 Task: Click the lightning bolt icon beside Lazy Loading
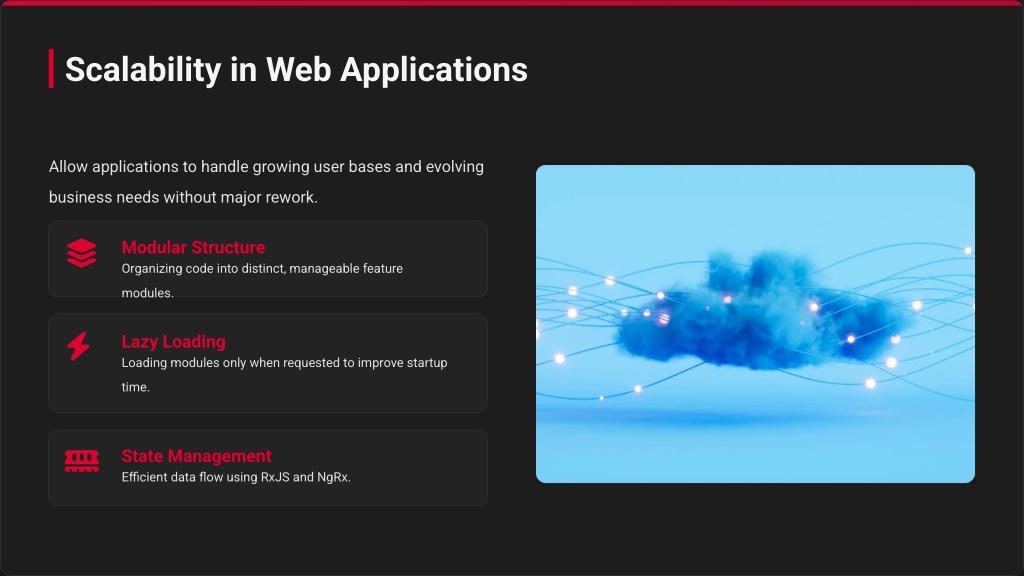click(79, 347)
